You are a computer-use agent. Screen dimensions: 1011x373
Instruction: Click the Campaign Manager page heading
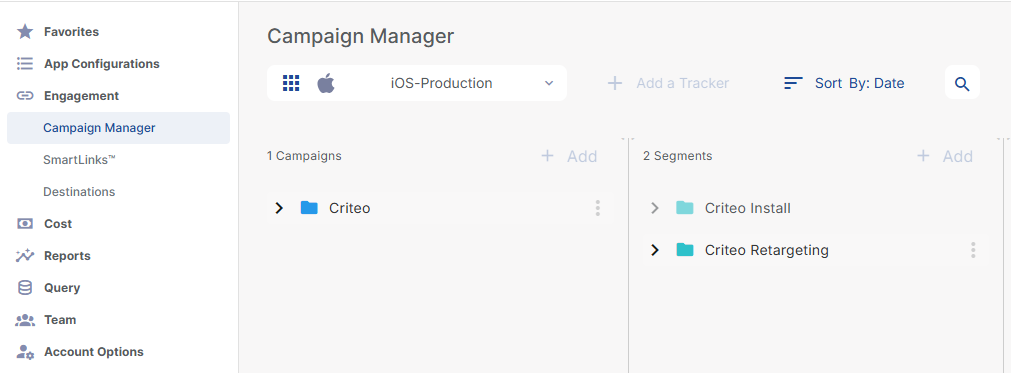coord(360,36)
